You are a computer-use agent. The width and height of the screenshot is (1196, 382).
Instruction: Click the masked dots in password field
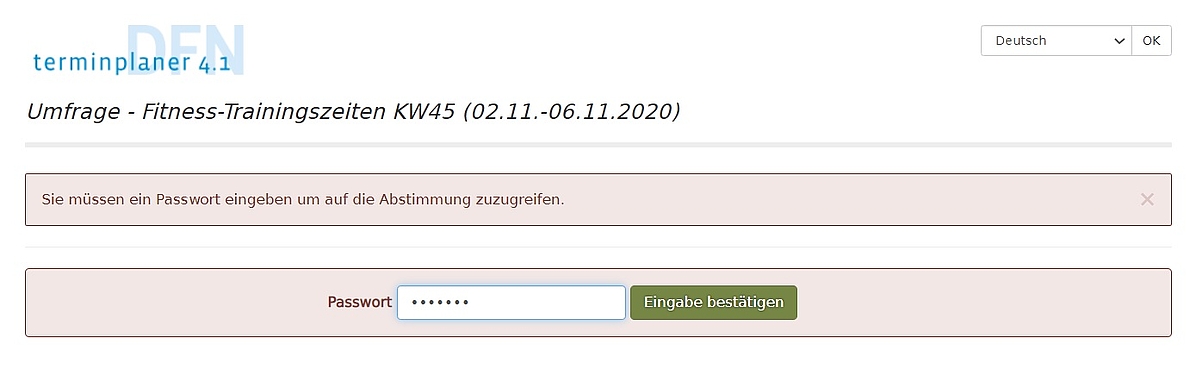click(x=439, y=303)
